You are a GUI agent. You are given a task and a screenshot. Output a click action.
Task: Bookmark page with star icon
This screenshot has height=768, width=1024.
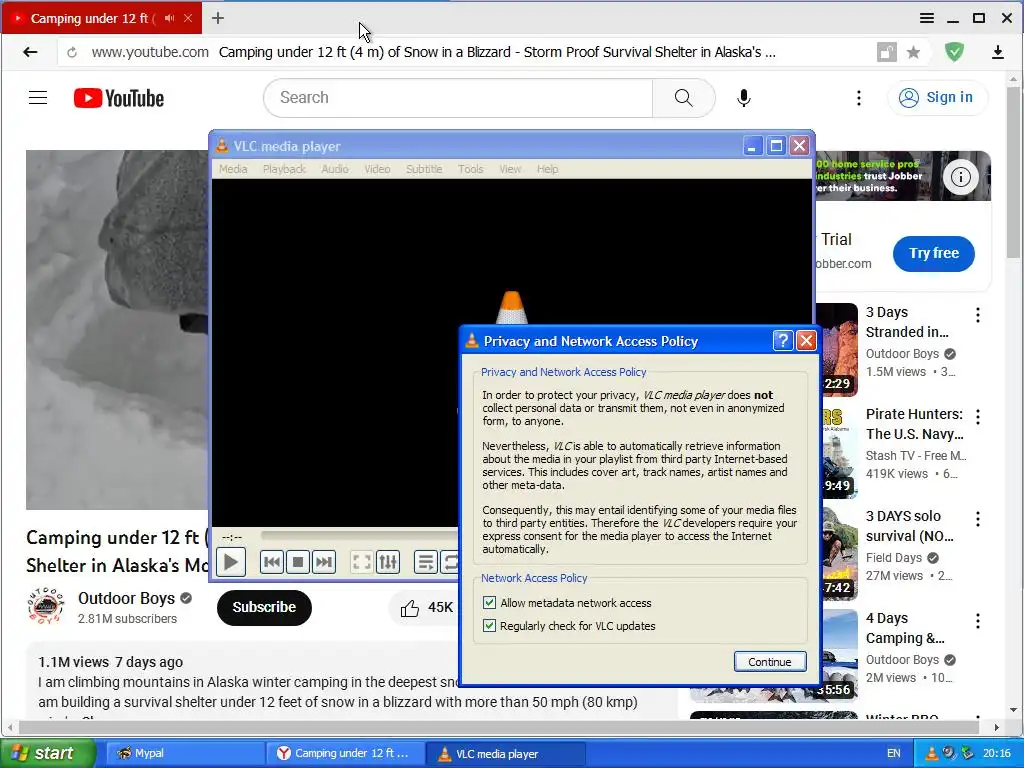click(914, 52)
